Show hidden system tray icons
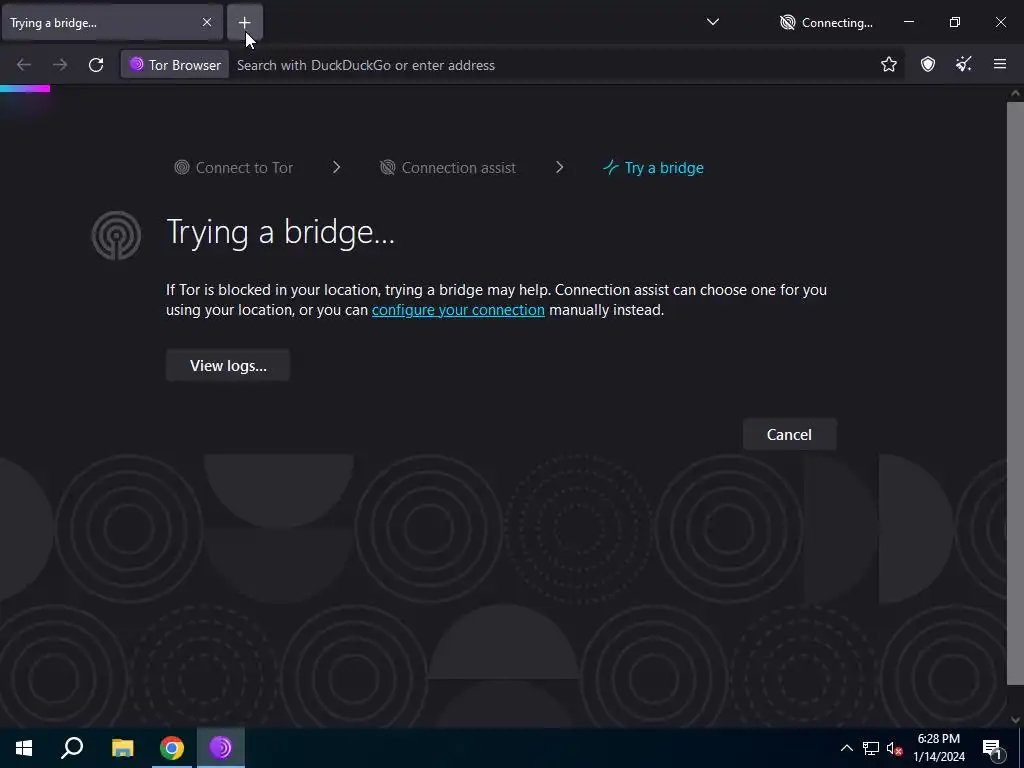 point(846,748)
